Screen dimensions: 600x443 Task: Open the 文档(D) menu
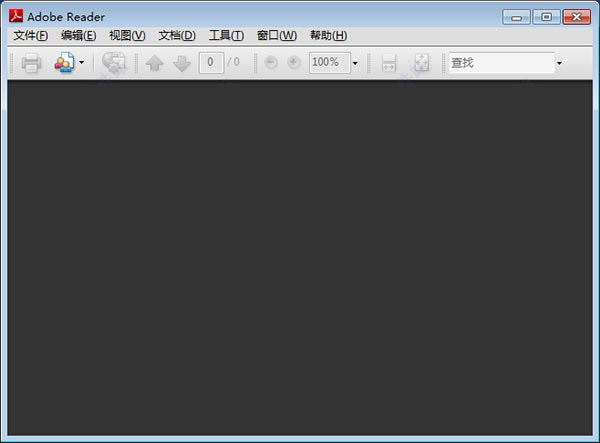pyautogui.click(x=177, y=36)
